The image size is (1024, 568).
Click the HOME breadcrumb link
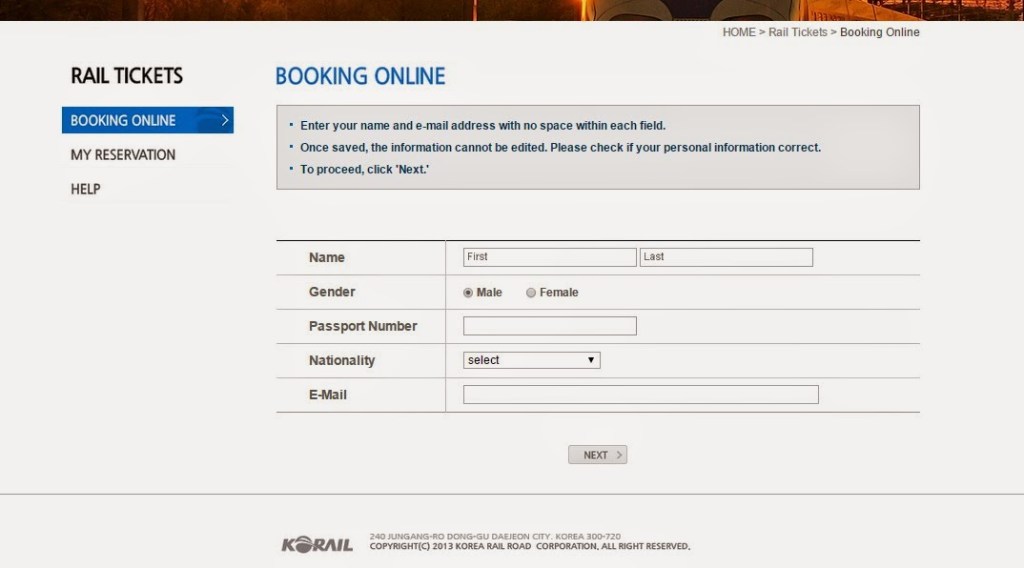(x=739, y=32)
